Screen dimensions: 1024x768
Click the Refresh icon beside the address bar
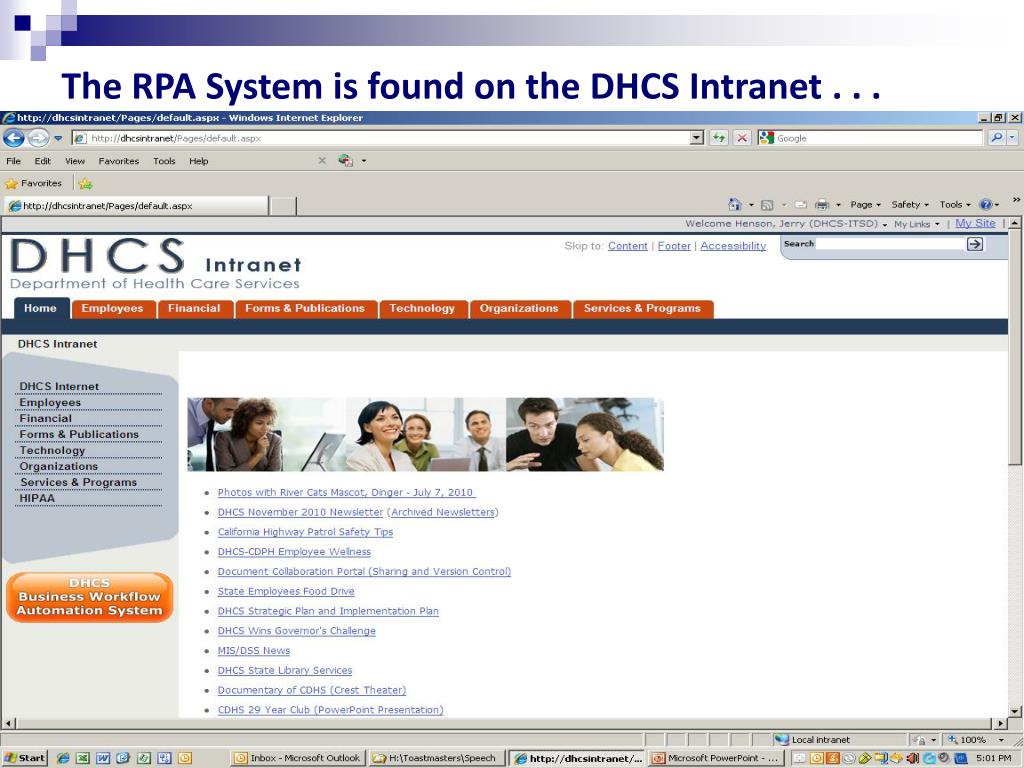pos(719,138)
